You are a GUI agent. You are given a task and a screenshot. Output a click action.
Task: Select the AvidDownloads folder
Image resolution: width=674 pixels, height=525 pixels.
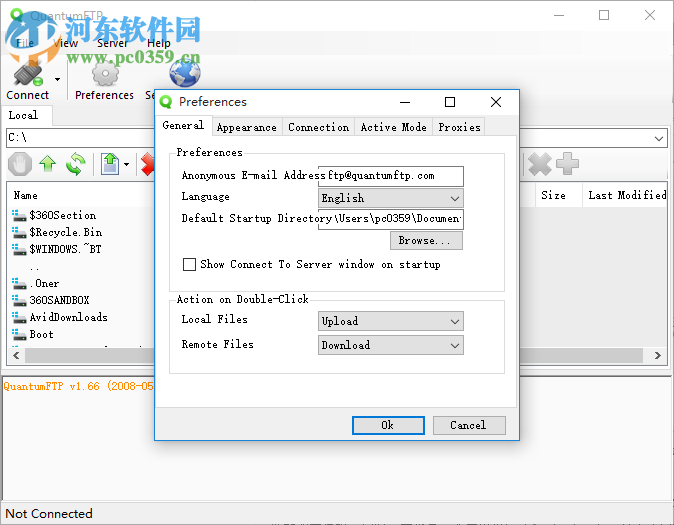click(x=68, y=317)
